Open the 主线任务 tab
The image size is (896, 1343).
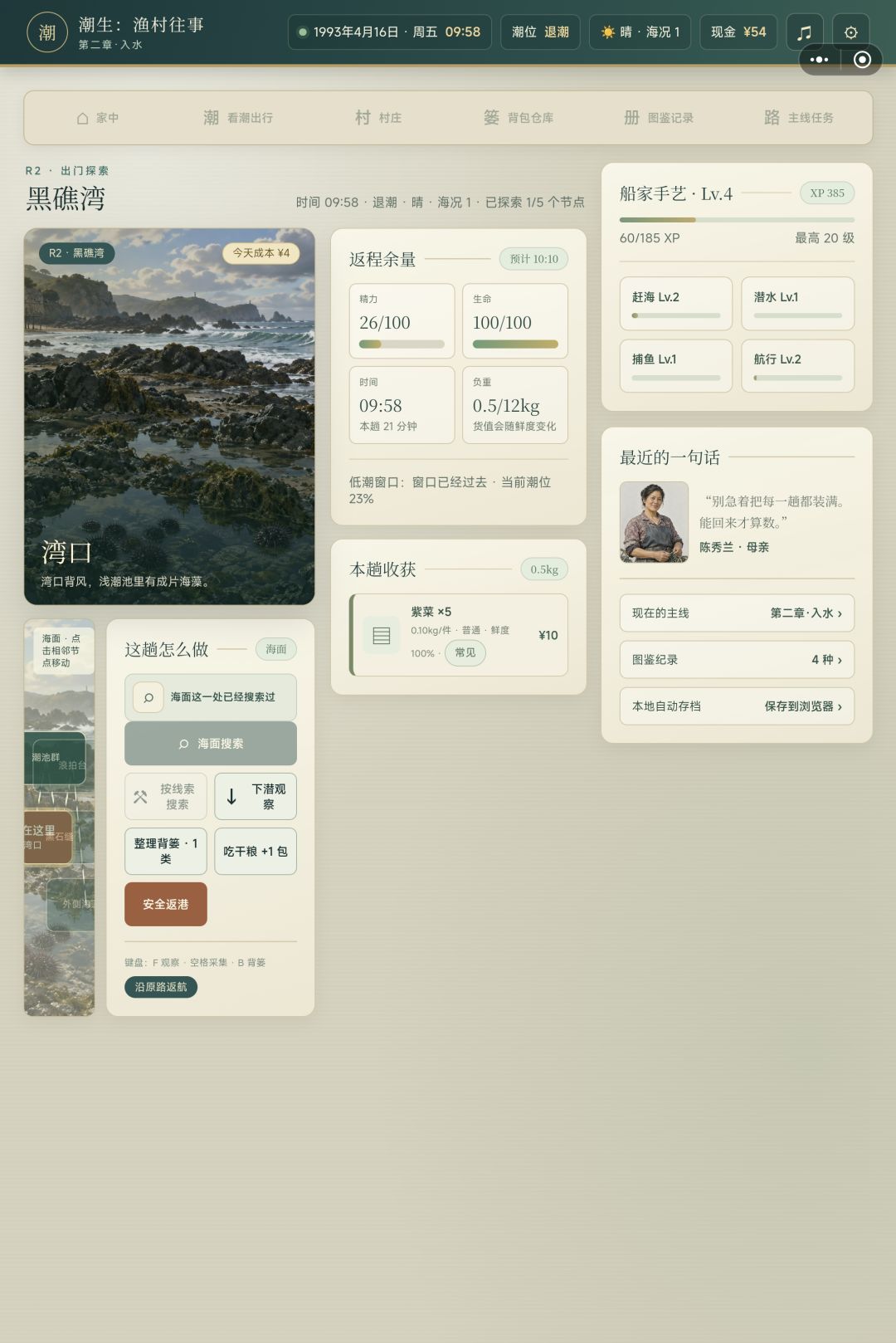pyautogui.click(x=799, y=118)
